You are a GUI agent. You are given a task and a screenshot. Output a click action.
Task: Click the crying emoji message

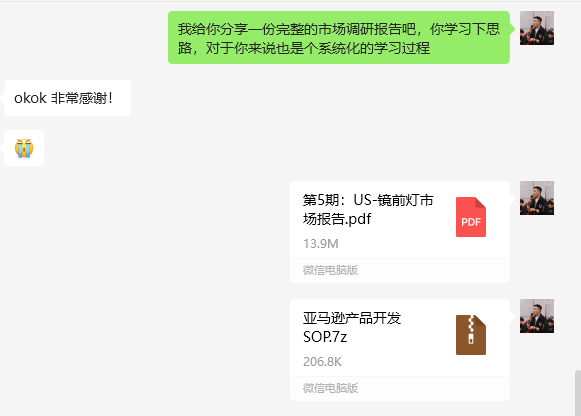tap(24, 148)
